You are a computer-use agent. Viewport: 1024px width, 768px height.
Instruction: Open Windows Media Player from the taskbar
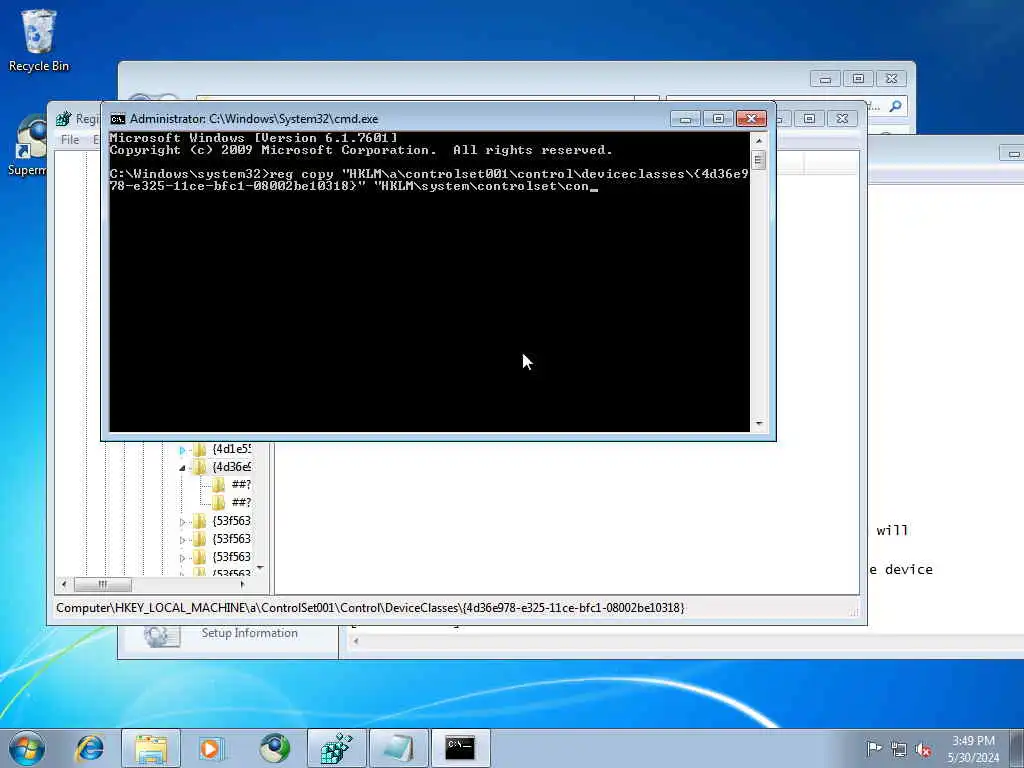212,748
